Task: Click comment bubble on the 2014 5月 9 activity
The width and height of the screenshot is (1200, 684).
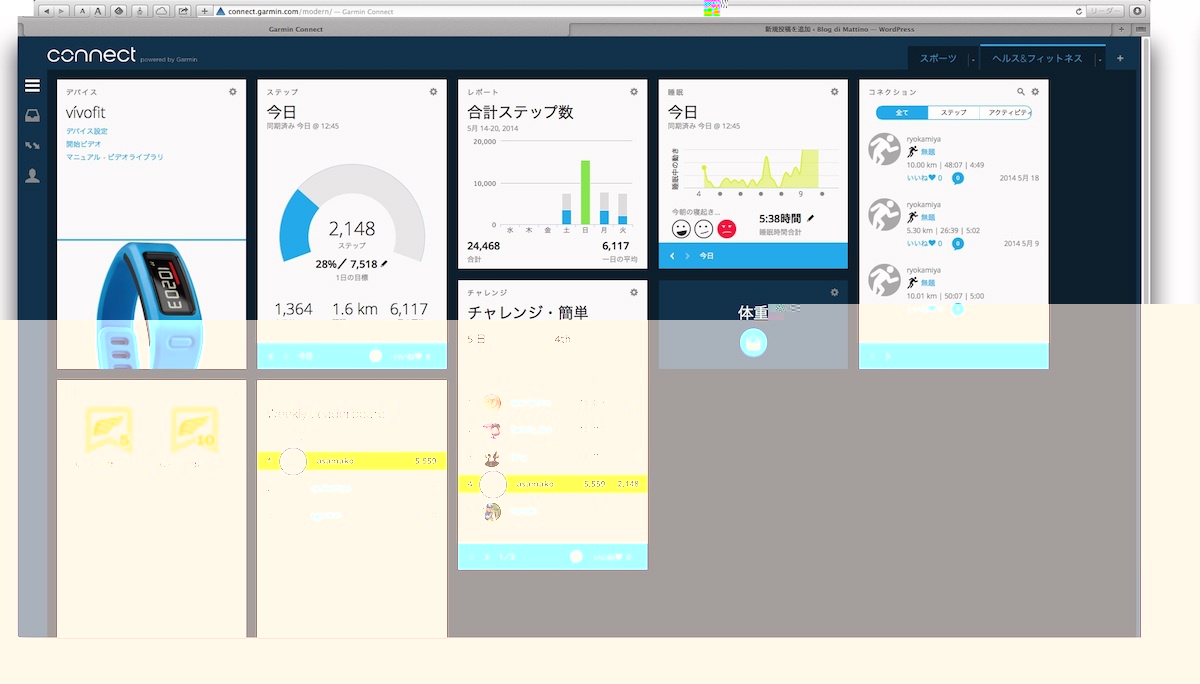Action: (957, 243)
